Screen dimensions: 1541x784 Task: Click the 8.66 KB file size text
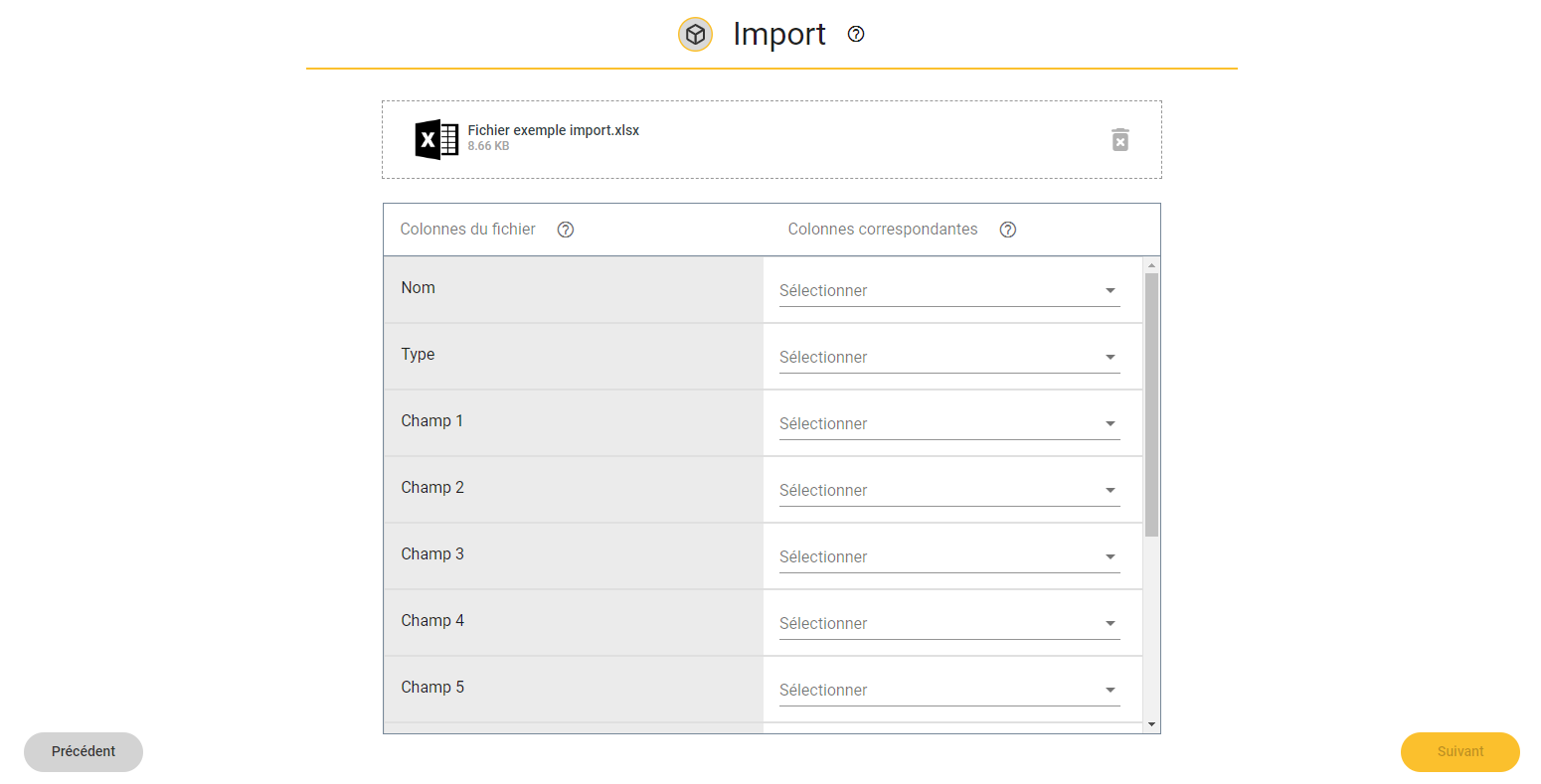pos(489,146)
